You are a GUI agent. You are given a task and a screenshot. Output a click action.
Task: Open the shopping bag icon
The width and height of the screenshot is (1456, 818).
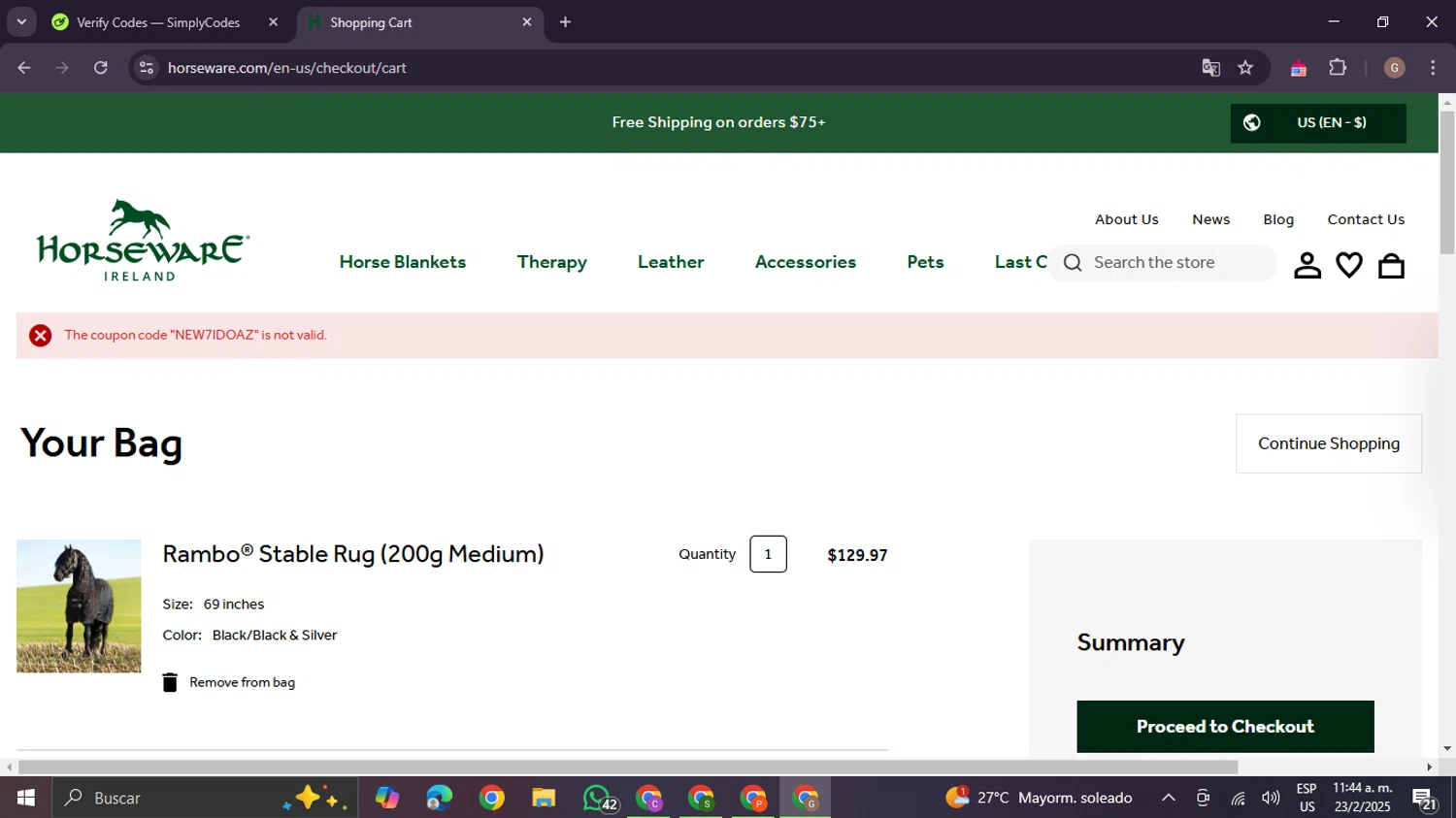(x=1391, y=265)
